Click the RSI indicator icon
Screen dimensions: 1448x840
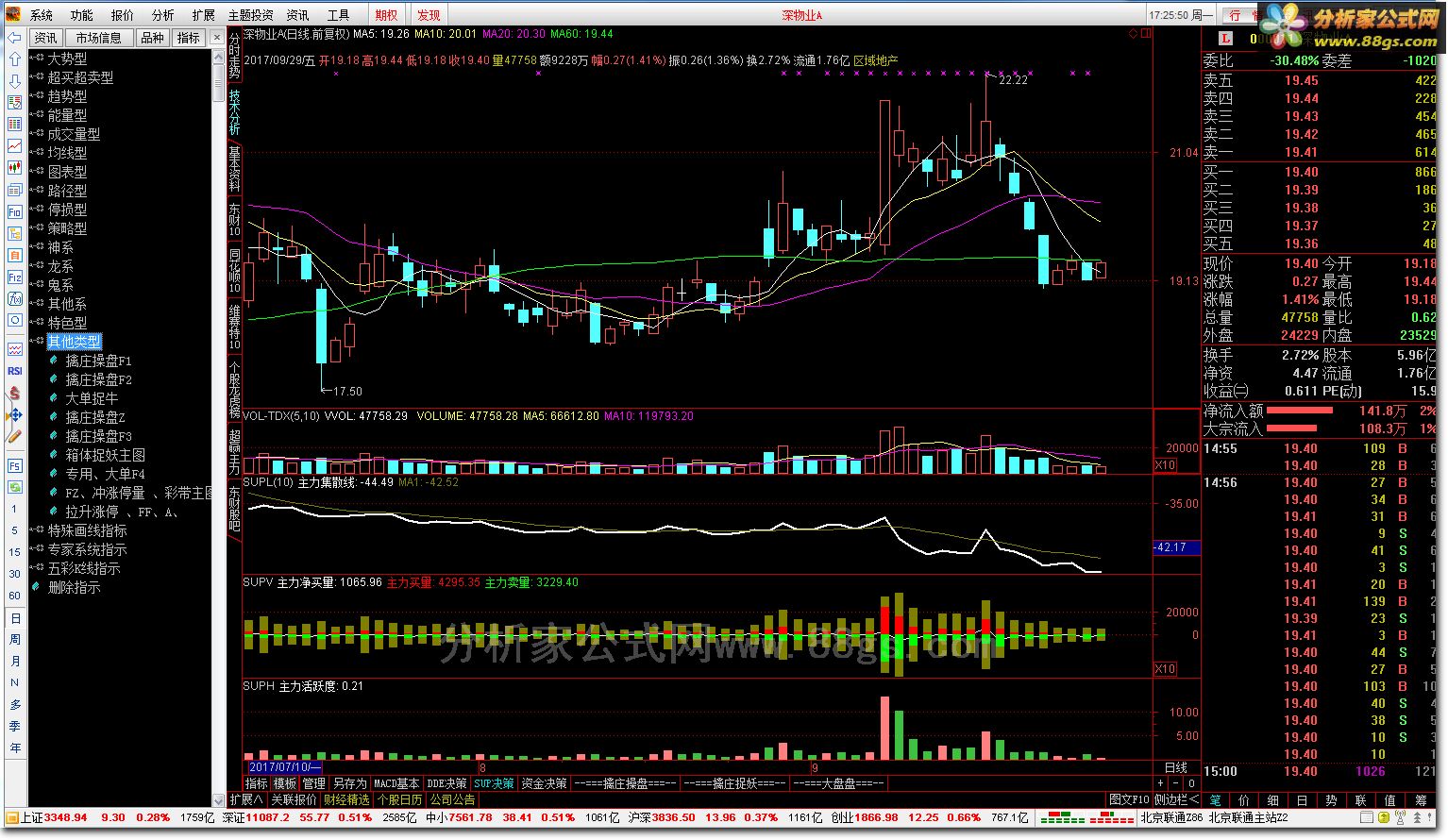tap(14, 371)
